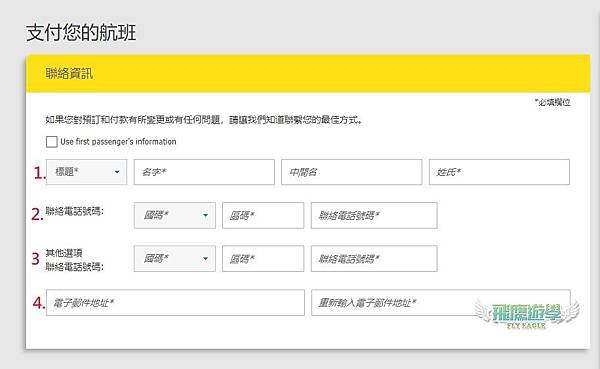
Task: Click phone number field in 聯絡電話號碼 row
Action: (x=374, y=216)
